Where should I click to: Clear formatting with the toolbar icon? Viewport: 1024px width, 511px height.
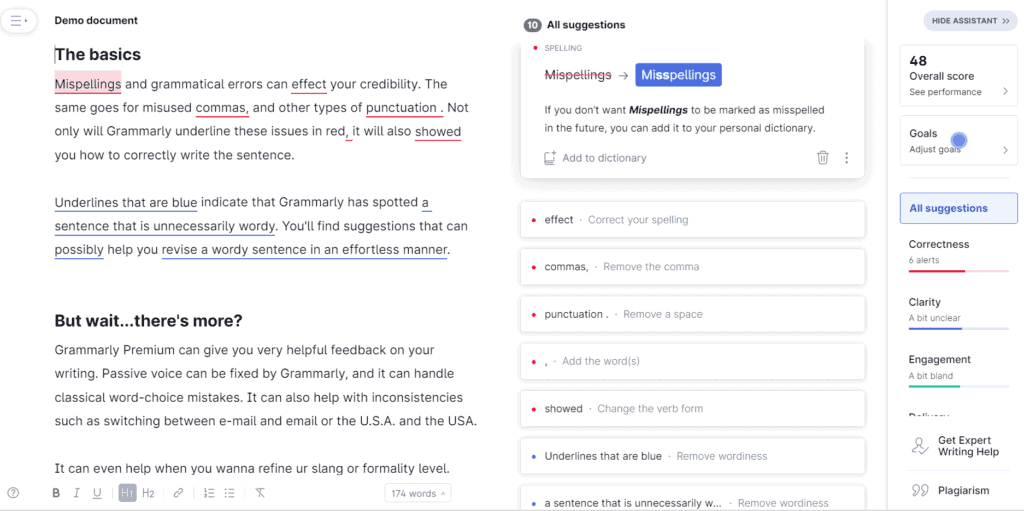(260, 493)
